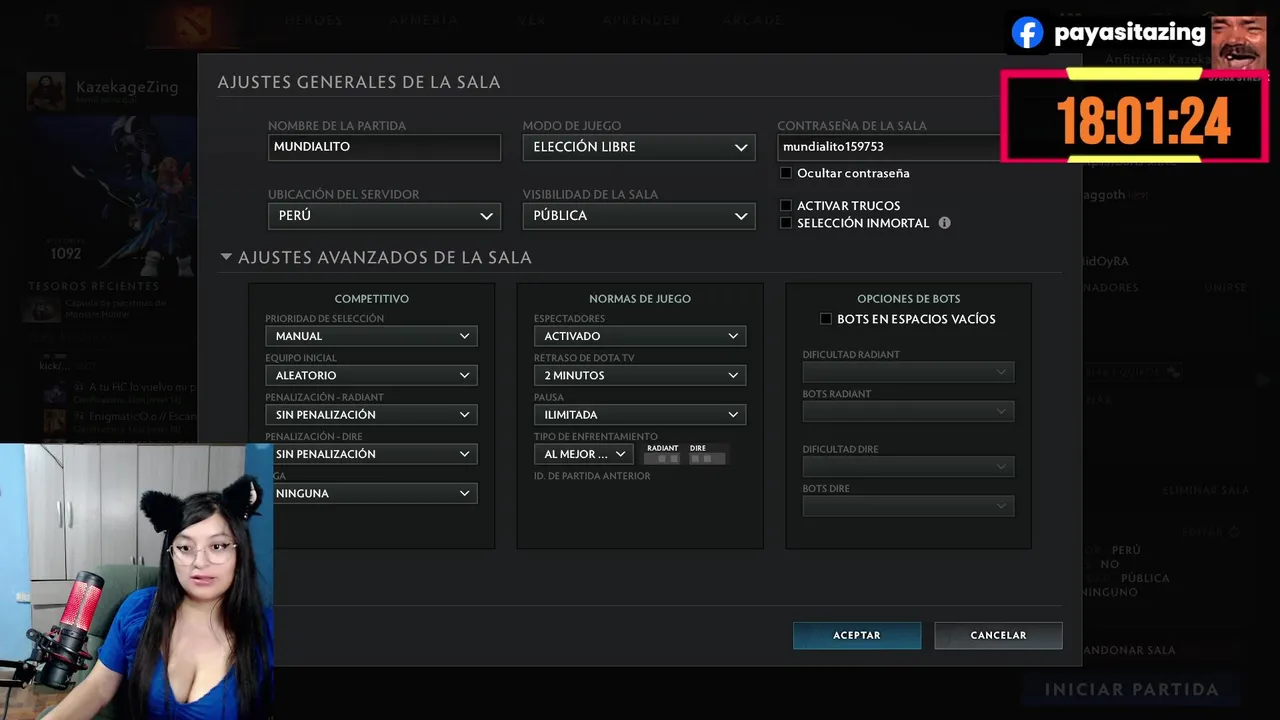Open Retraso de Dota TV dropdown
This screenshot has height=720, width=1280.
640,375
